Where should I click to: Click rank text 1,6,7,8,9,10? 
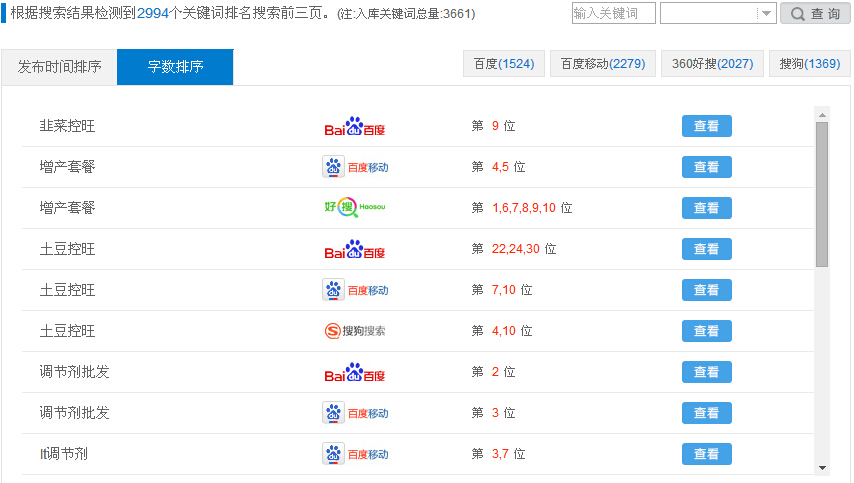click(523, 208)
